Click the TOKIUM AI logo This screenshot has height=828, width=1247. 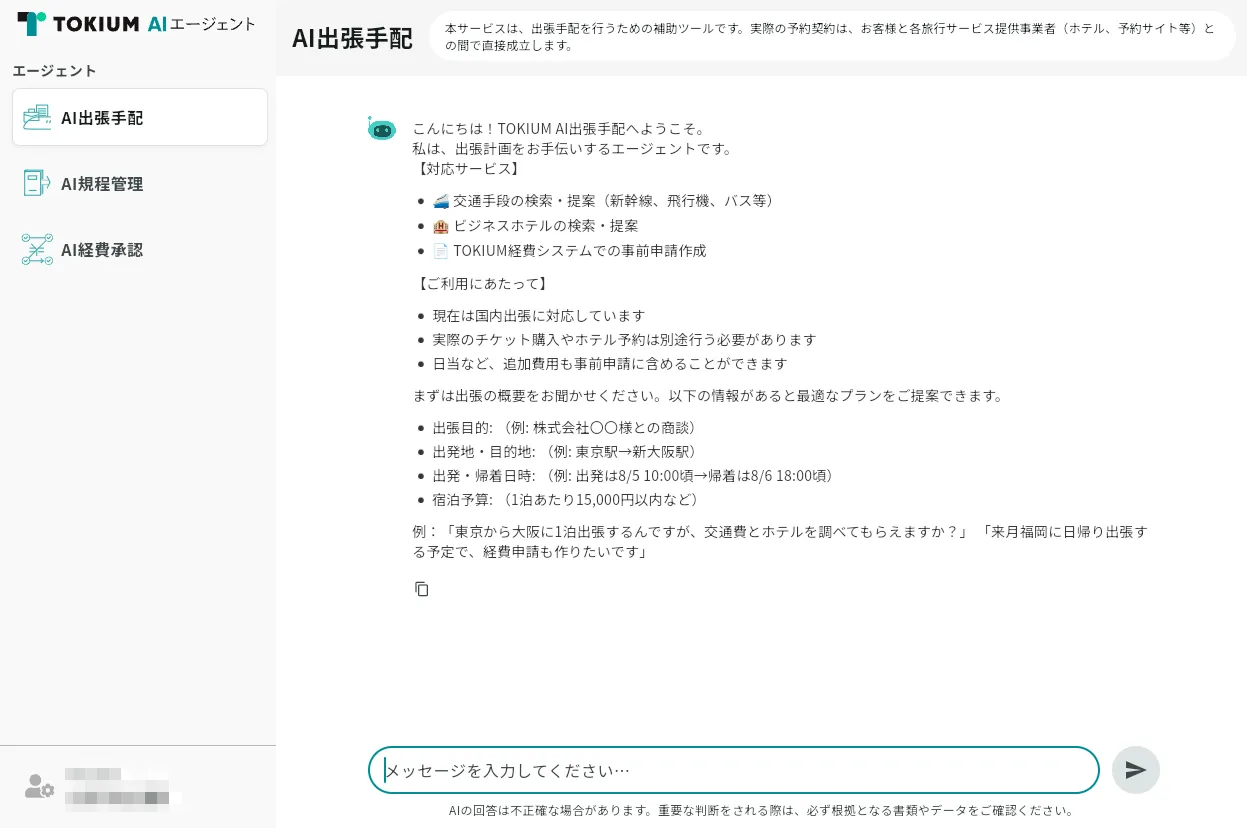90,24
